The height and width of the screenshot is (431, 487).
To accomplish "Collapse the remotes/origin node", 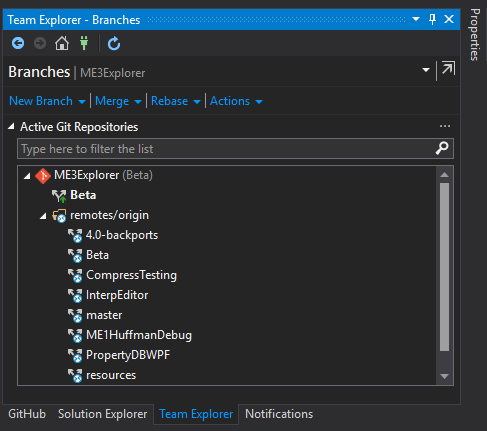I will tap(43, 216).
